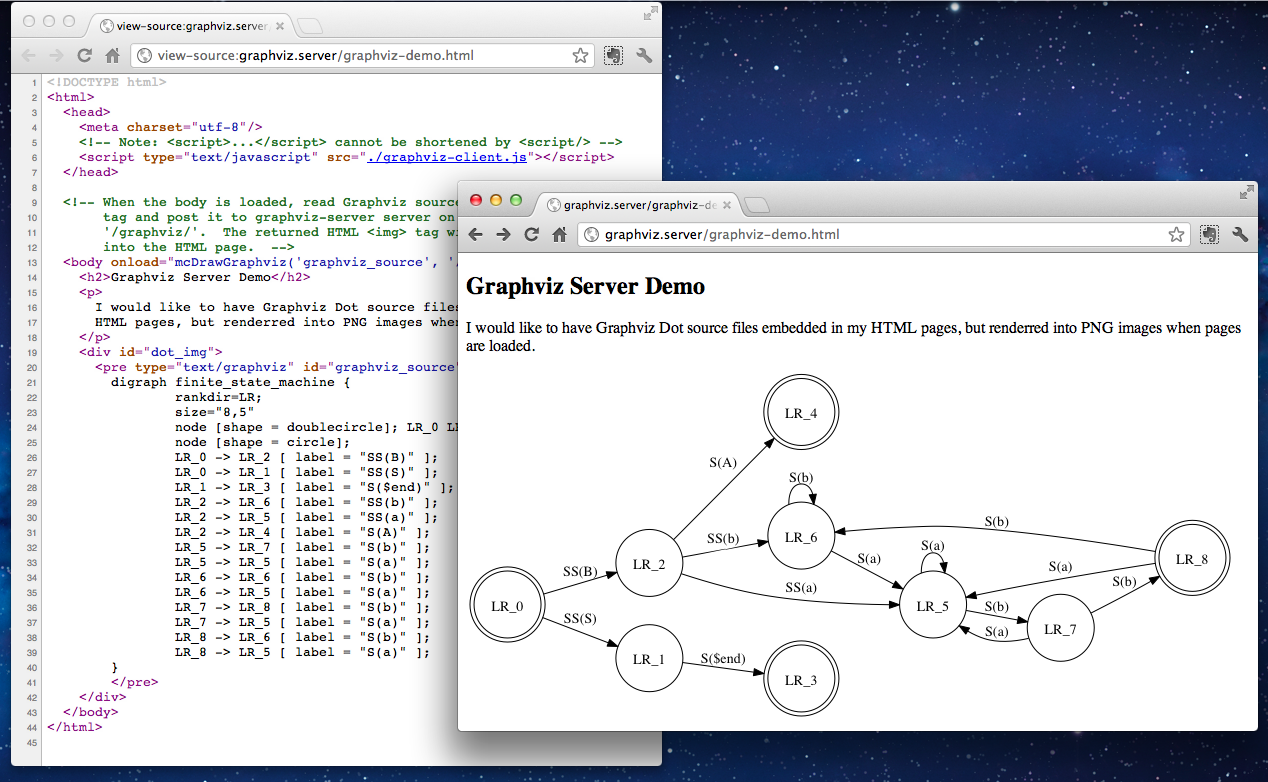Viewport: 1268px width, 782px height.
Task: Reload the view-source window page
Action: (85, 56)
